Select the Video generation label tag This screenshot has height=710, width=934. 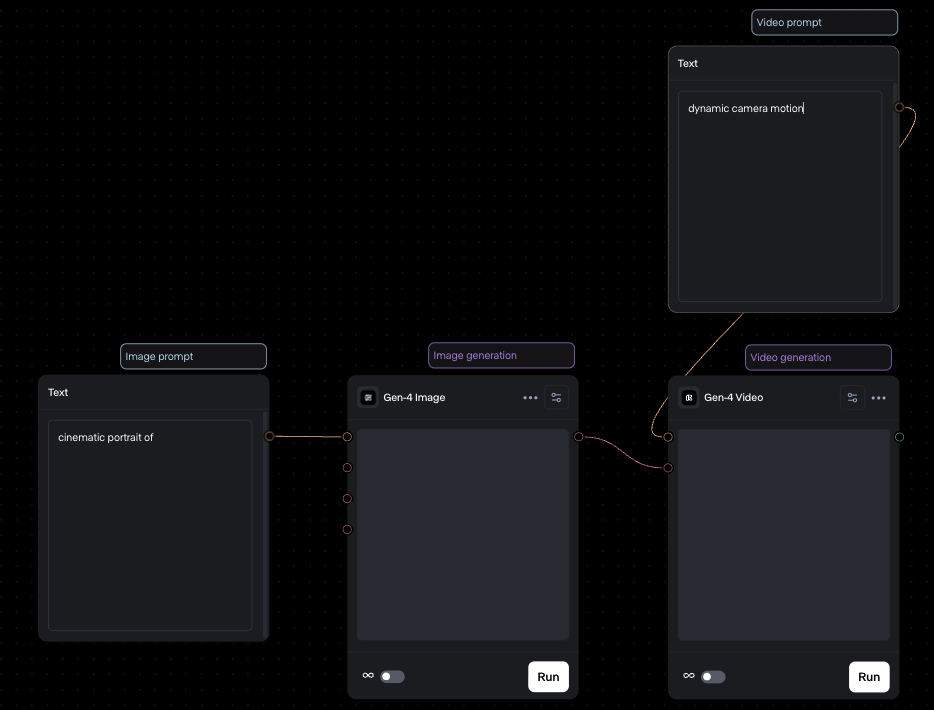pos(817,357)
